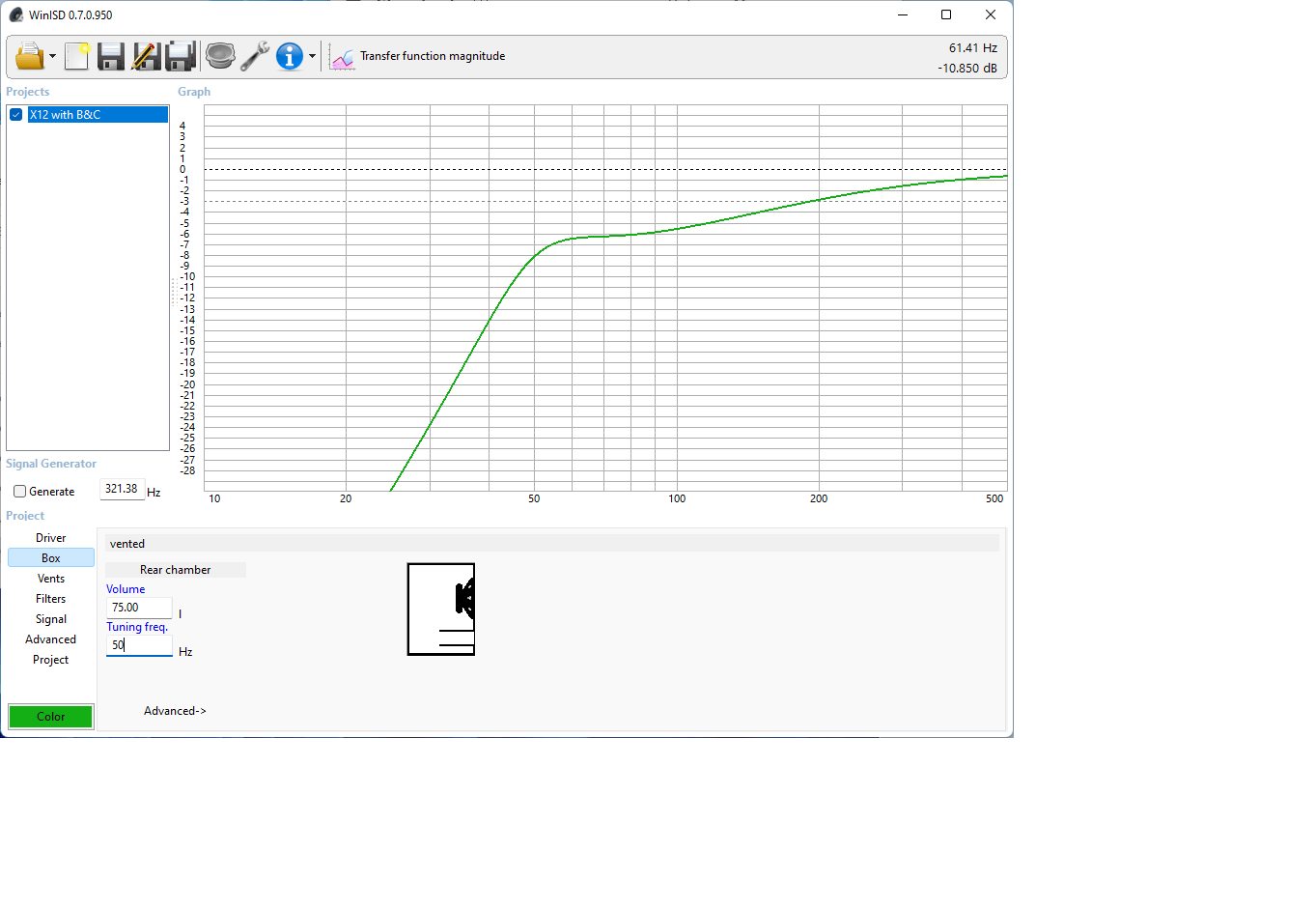This screenshot has height=908, width=1316.
Task: Open the driver database speaker icon
Action: (220, 56)
